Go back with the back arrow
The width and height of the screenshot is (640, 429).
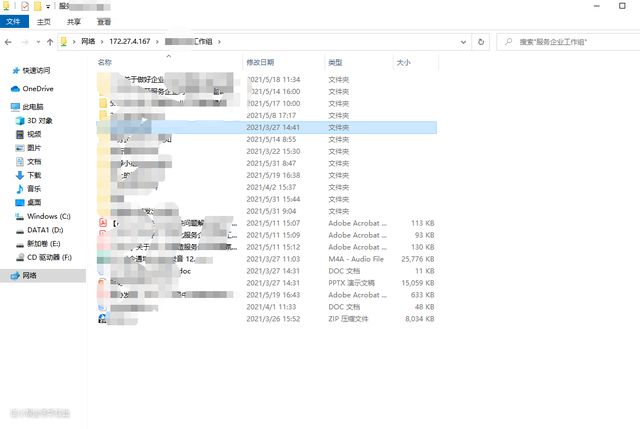click(x=10, y=42)
